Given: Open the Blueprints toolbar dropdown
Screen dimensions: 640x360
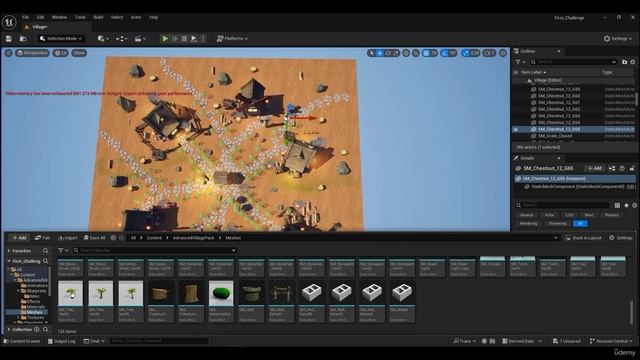Looking at the screenshot, I should coord(122,38).
